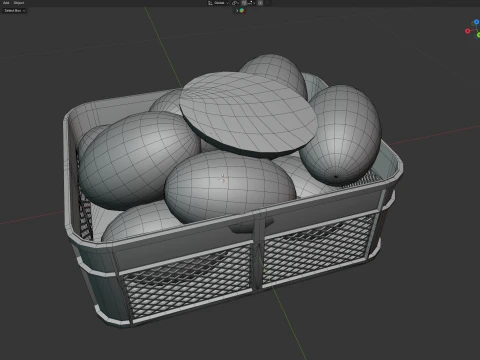Open the Global transform orientation dropdown
Screen dimensions: 480x360
(218, 3)
